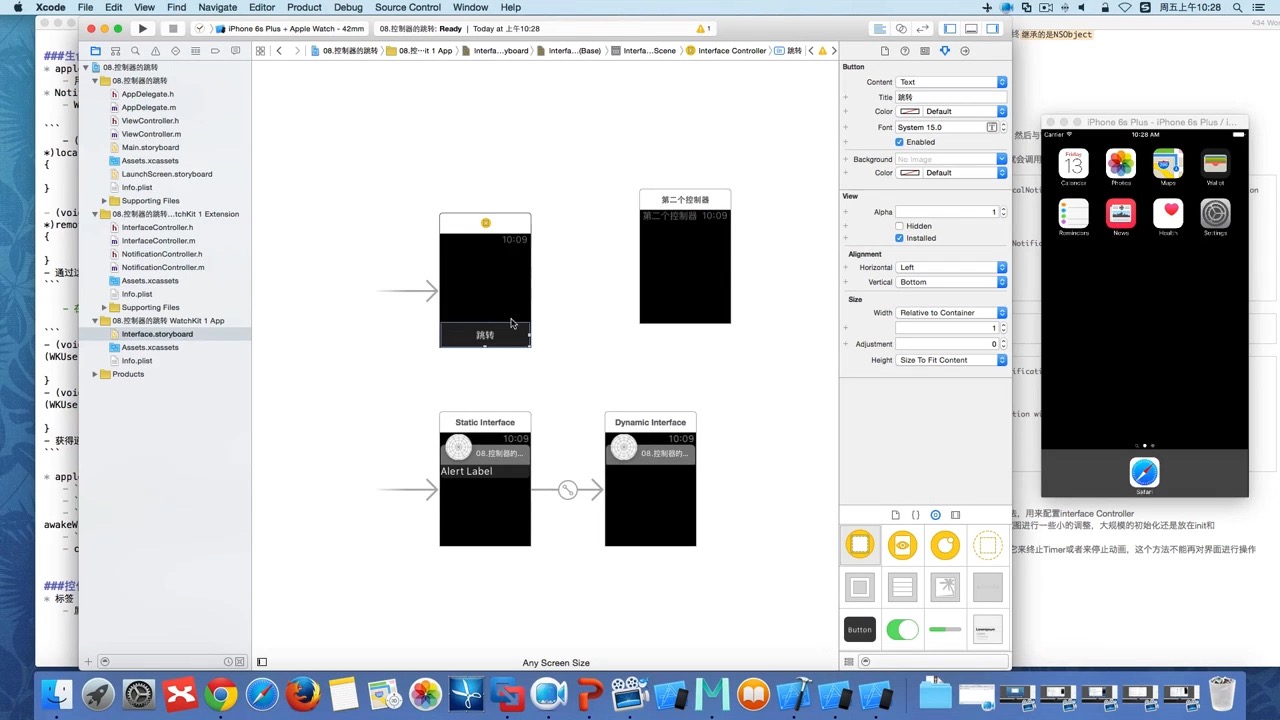
Task: Open the Code Snippet library
Action: pyautogui.click(x=916, y=515)
